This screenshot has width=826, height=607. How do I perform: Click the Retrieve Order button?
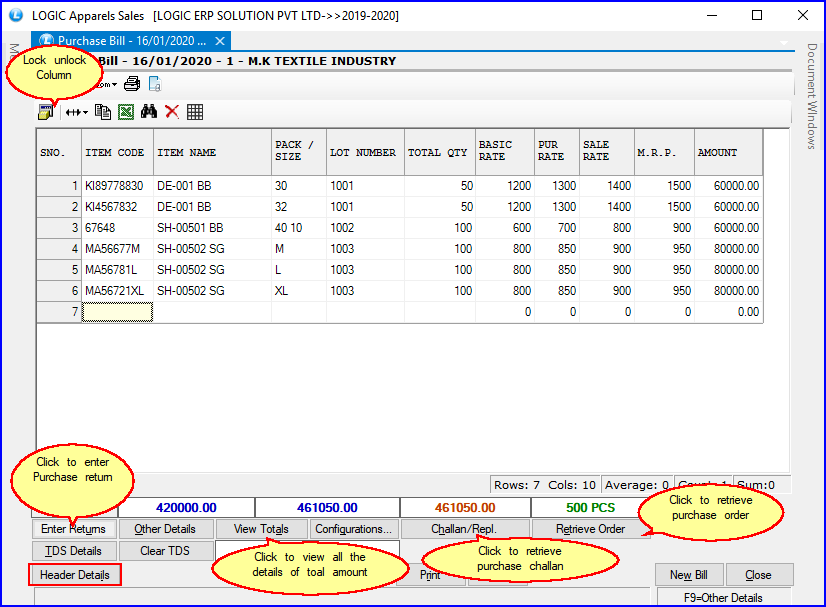coord(590,529)
